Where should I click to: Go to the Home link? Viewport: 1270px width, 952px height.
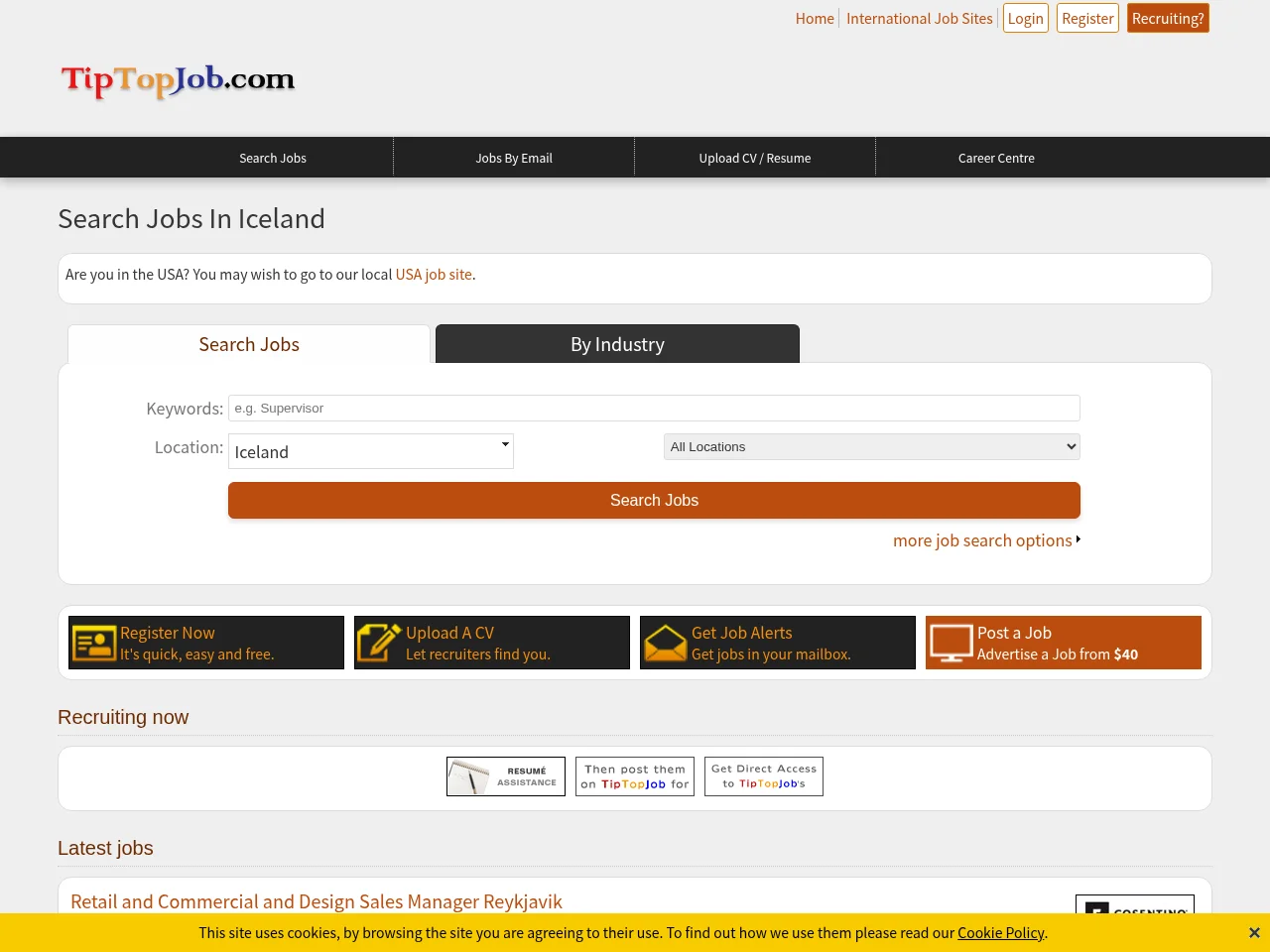tap(815, 18)
